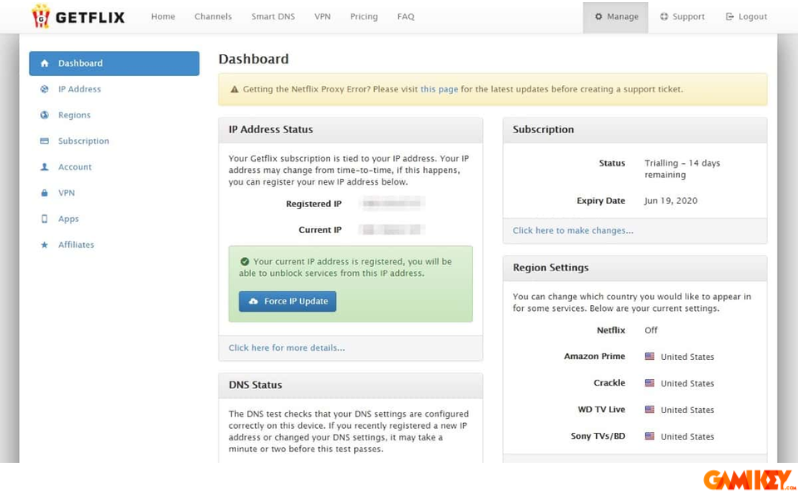This screenshot has width=800, height=500.
Task: Click the IP Address globe icon
Action: [44, 89]
